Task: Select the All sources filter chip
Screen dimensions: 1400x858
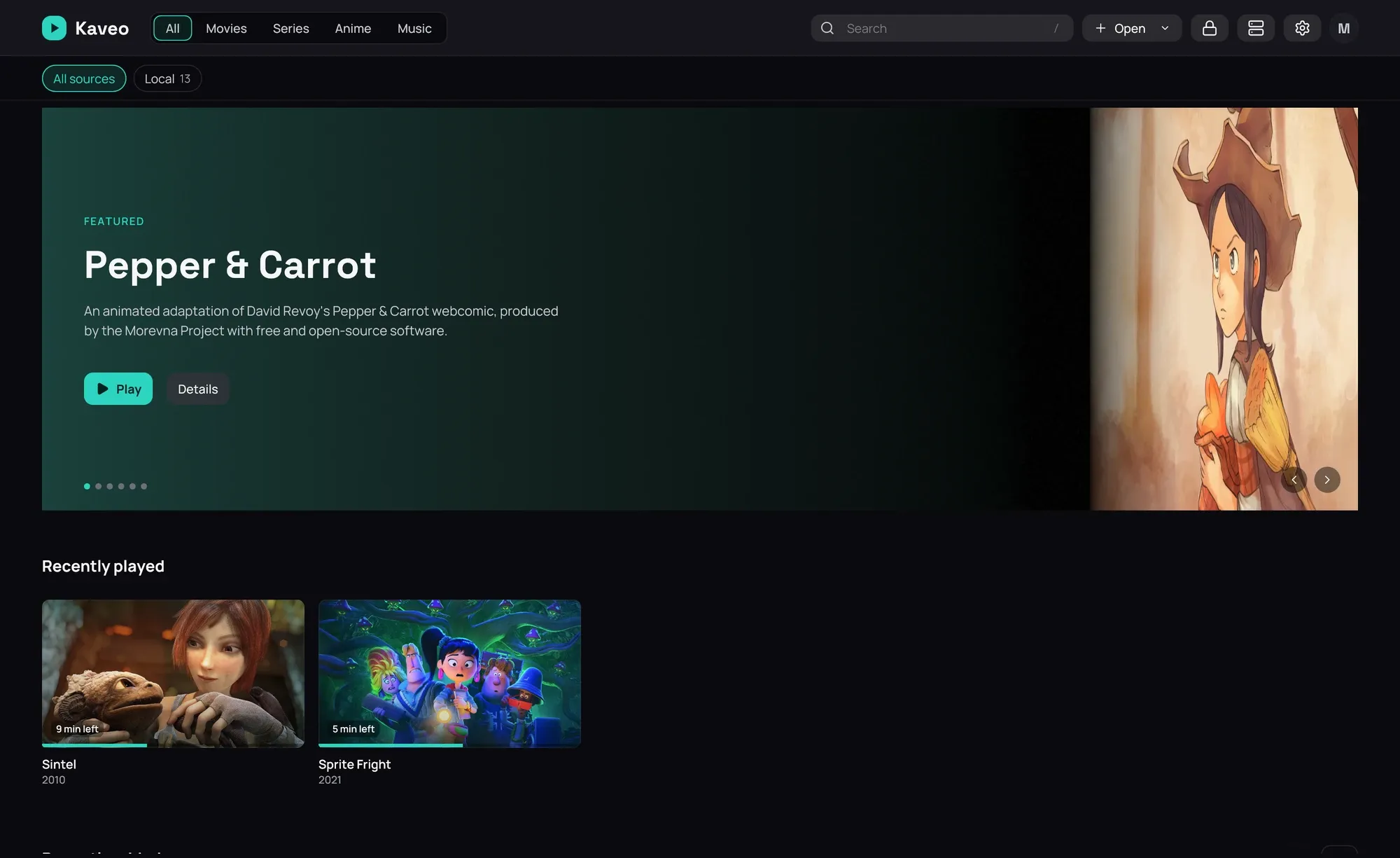Action: point(84,78)
